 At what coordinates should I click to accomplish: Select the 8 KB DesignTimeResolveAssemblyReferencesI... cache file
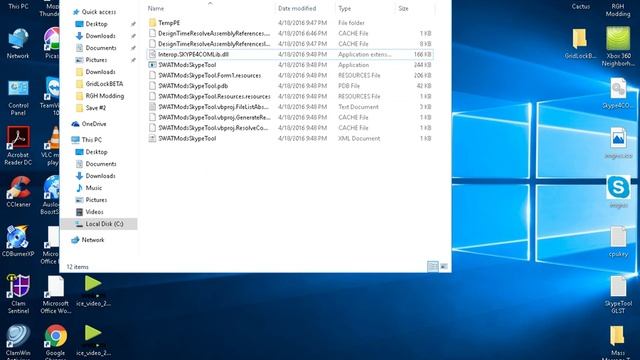(290, 44)
